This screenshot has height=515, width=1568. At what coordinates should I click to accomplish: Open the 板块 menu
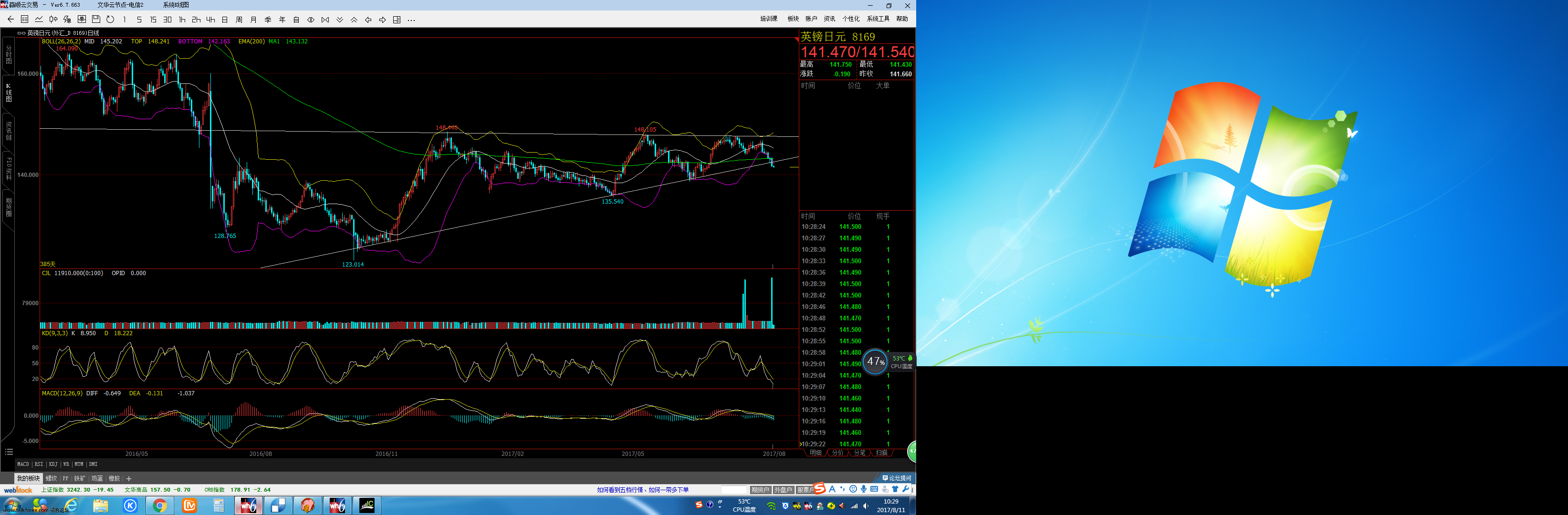(x=793, y=19)
